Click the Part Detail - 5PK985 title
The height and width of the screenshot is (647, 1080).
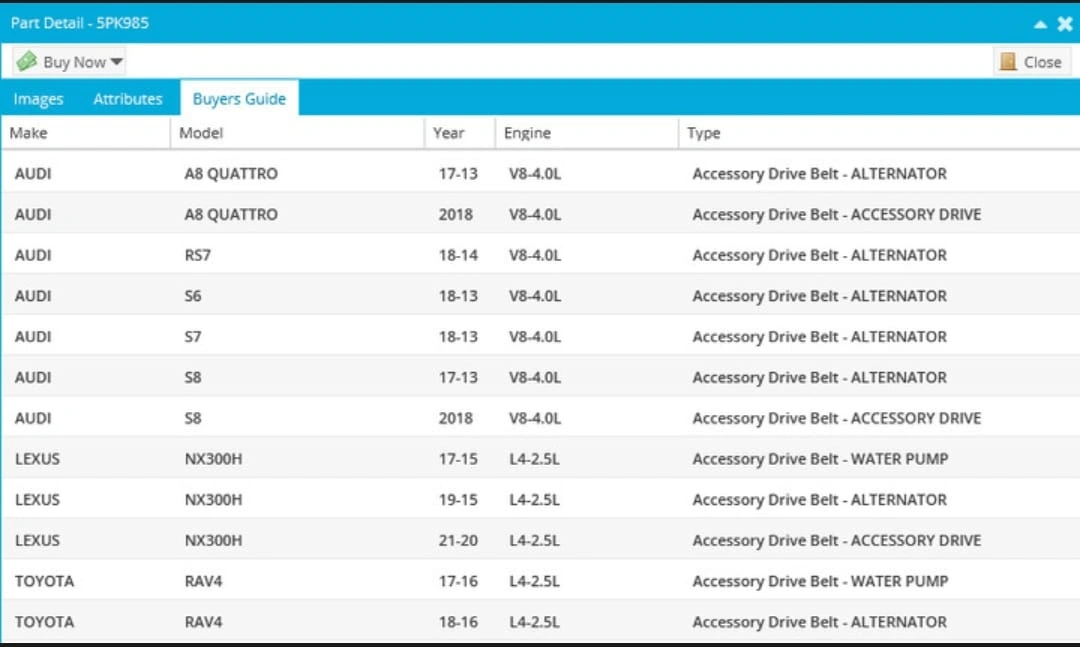[x=80, y=23]
